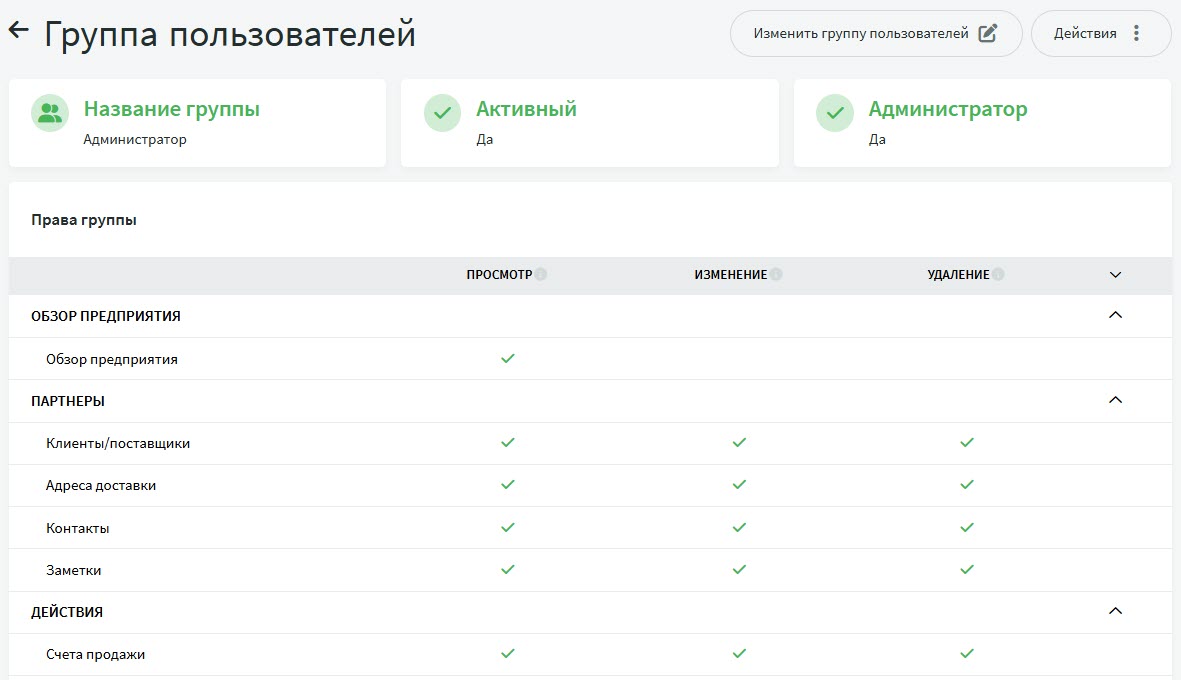Collapse the ДЕЙСТВИЯ section
1181x680 pixels.
[1116, 611]
